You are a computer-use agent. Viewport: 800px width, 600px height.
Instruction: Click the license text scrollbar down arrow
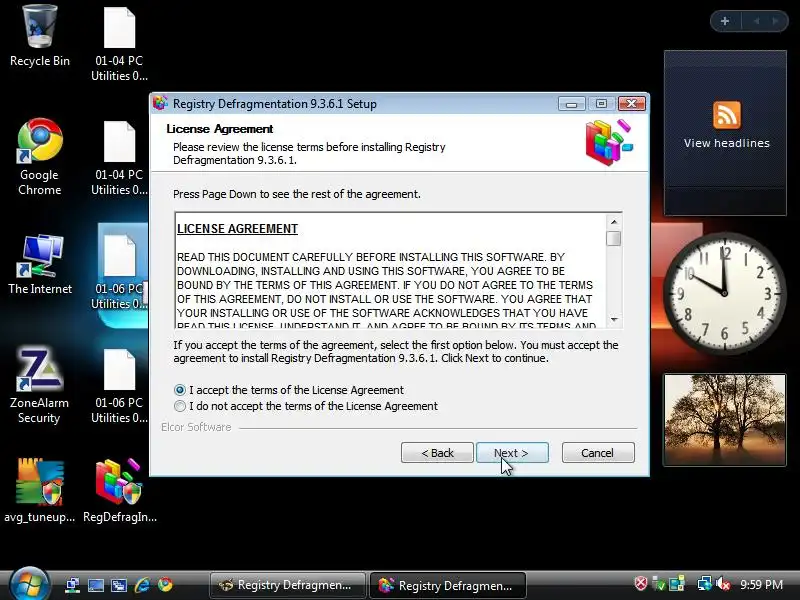pos(614,319)
